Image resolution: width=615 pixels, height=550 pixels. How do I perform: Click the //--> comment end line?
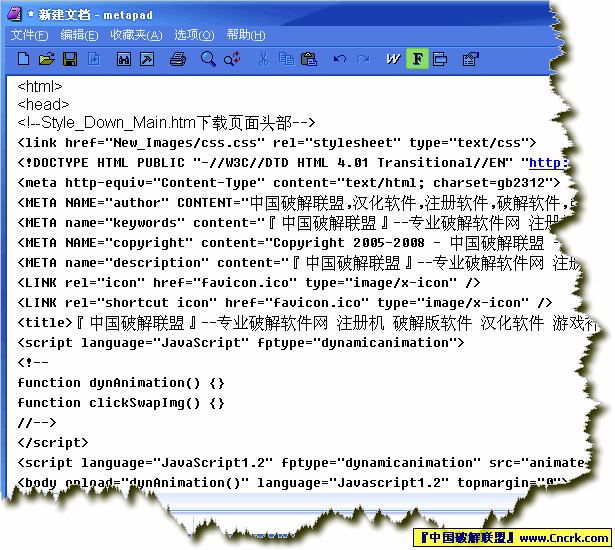pos(37,423)
